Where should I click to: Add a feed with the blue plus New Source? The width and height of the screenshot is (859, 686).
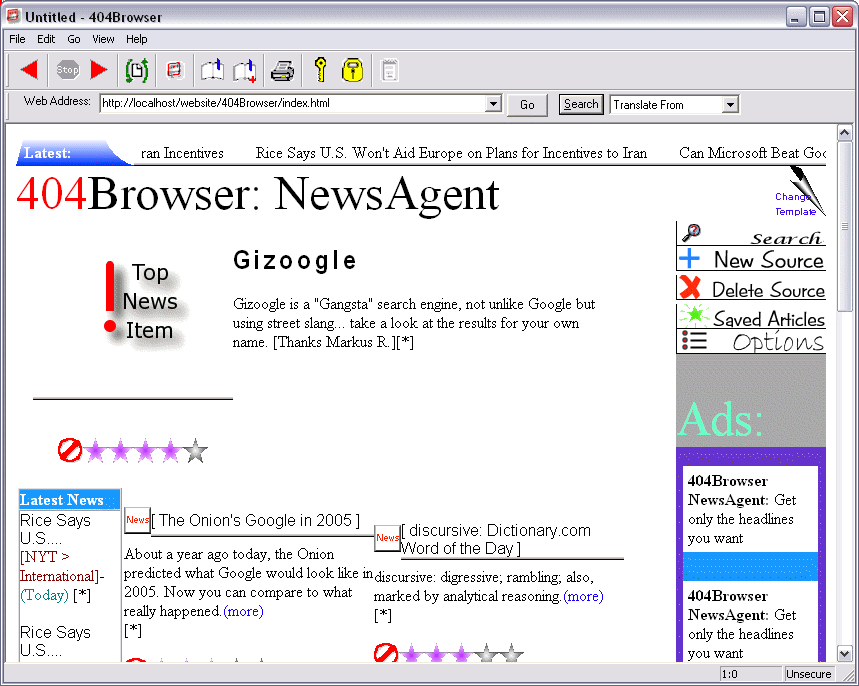[x=751, y=259]
